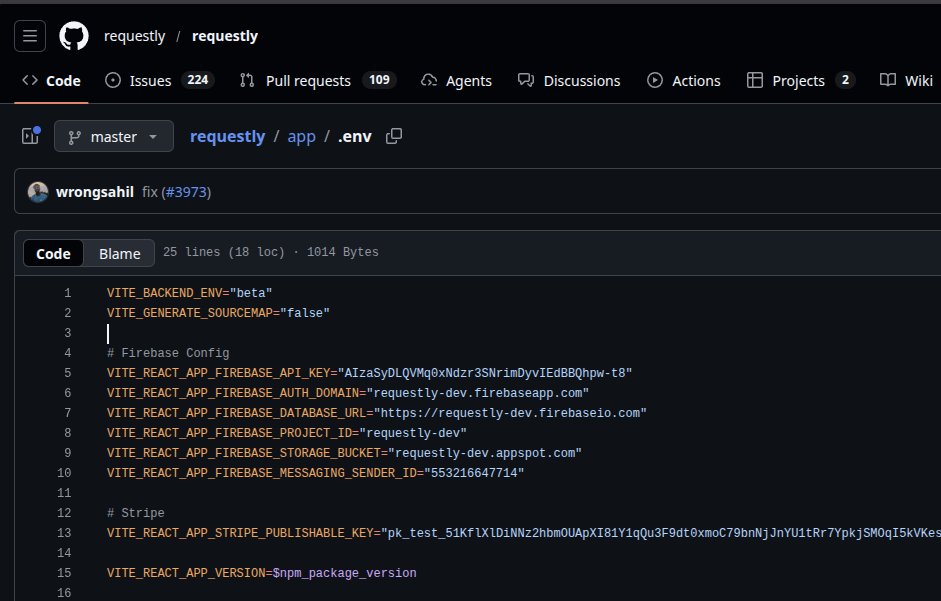Click the Pull requests count badge 109
This screenshot has height=601, width=941.
click(x=379, y=80)
